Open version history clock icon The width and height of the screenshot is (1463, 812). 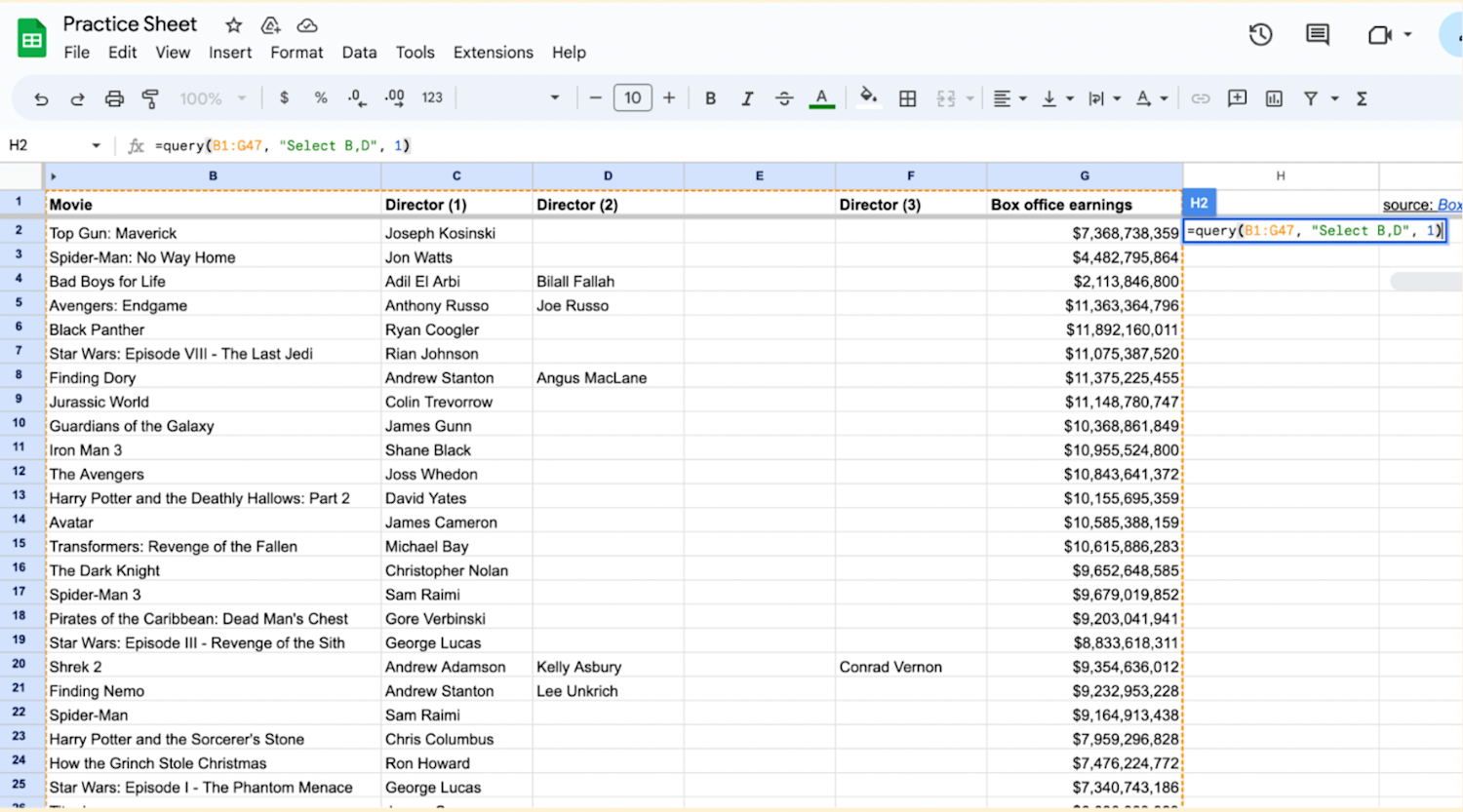pyautogui.click(x=1260, y=35)
